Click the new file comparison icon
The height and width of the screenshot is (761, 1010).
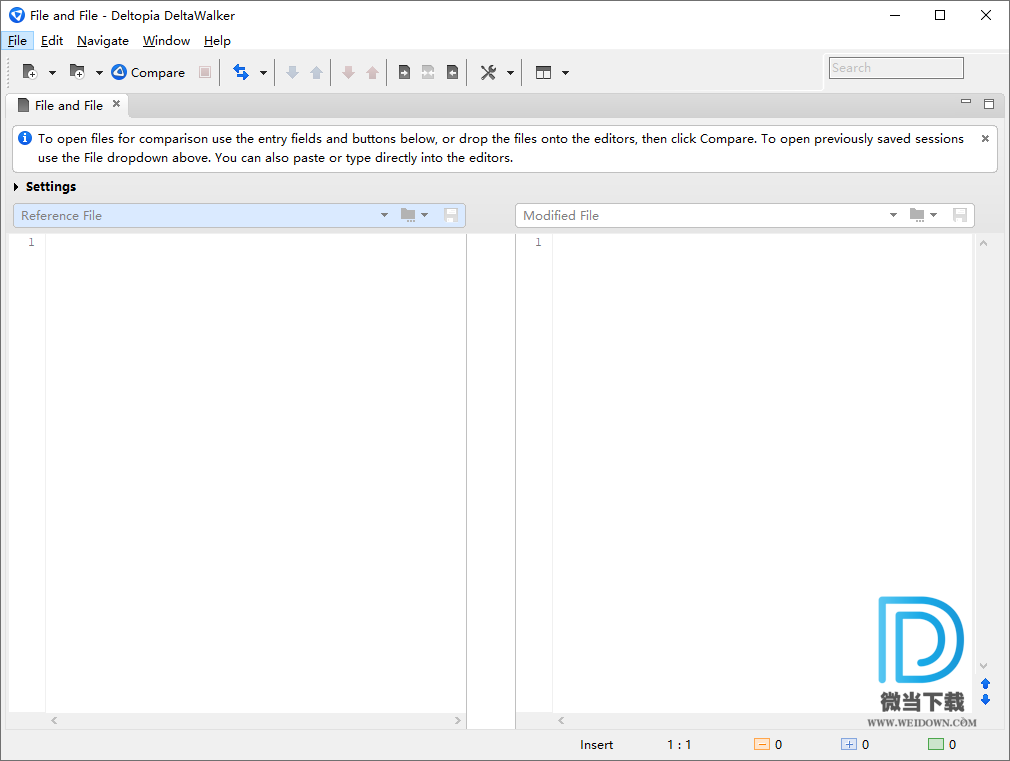pos(30,72)
